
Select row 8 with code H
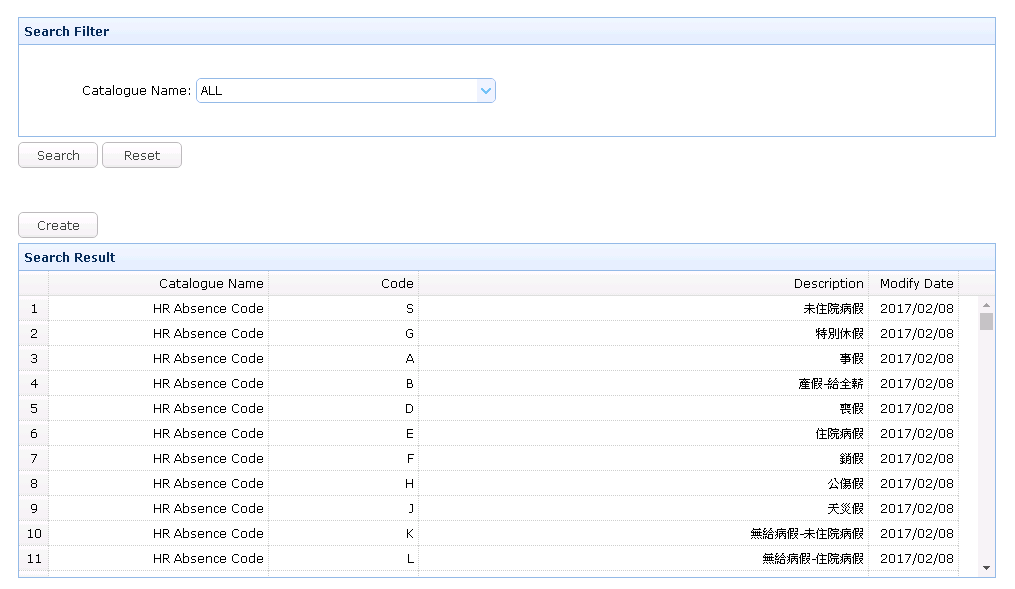tap(489, 483)
